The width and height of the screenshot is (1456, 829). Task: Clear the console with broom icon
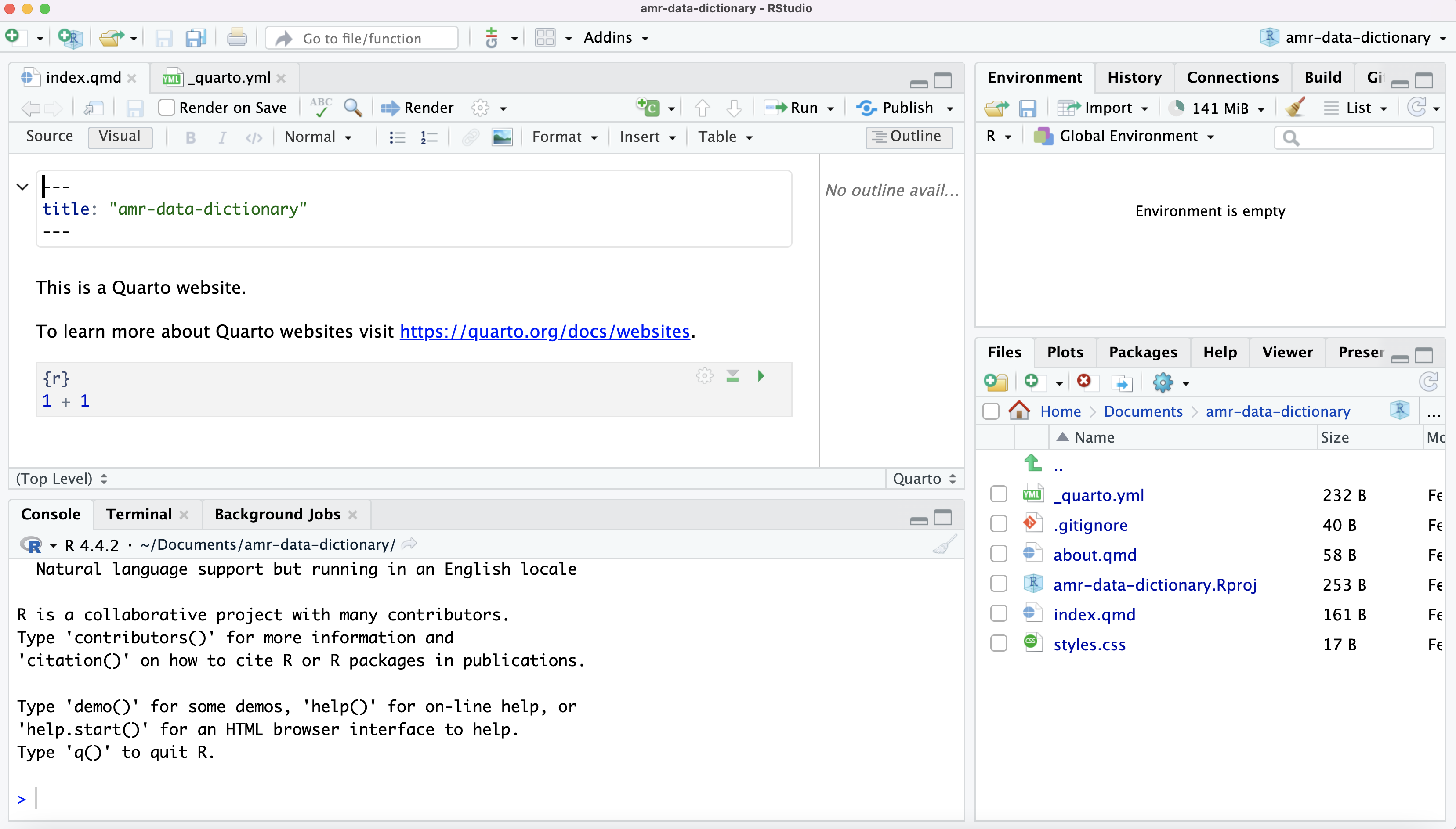click(x=945, y=544)
